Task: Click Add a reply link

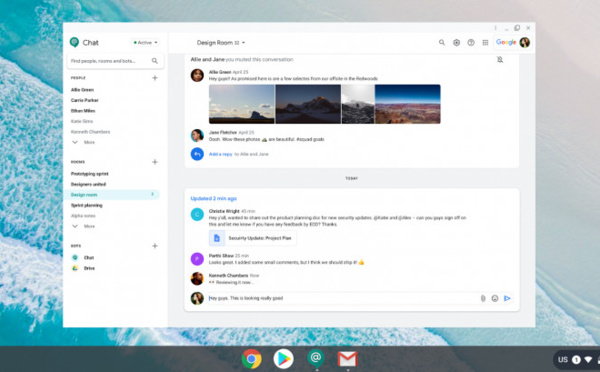Action: (220, 154)
